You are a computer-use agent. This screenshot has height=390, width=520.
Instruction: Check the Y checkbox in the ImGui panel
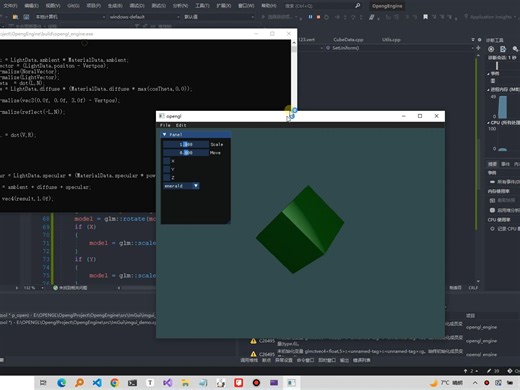(167, 169)
